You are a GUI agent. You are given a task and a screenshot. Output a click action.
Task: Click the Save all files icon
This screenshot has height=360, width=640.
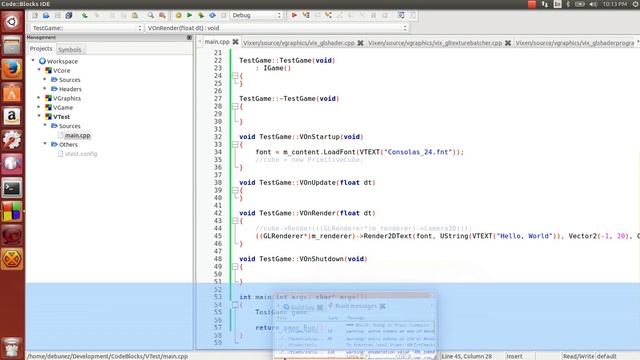click(x=69, y=15)
